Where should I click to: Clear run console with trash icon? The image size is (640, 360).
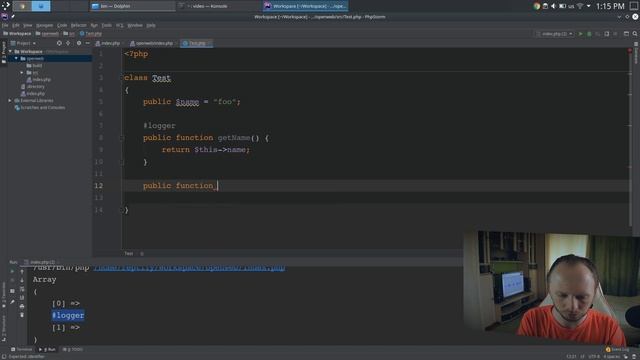coord(22,315)
